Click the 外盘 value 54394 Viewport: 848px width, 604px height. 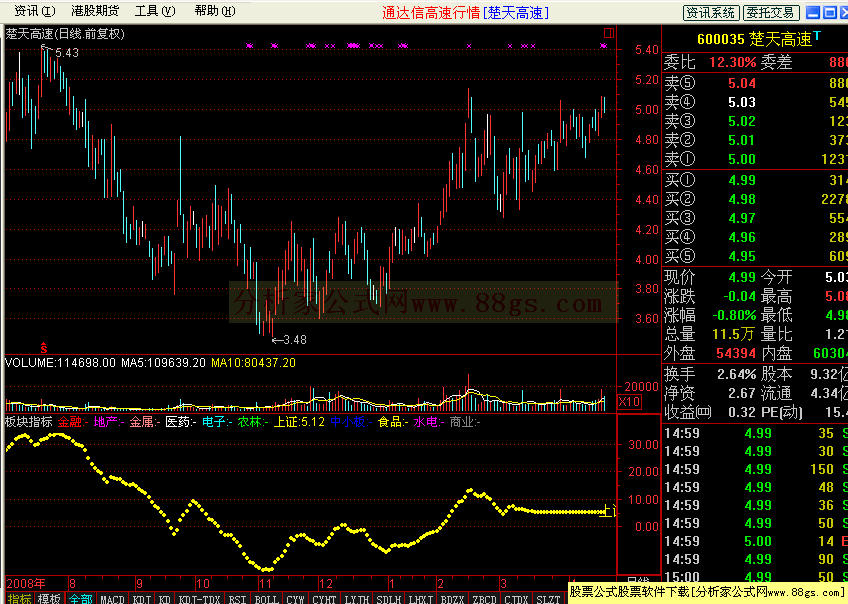[x=736, y=353]
